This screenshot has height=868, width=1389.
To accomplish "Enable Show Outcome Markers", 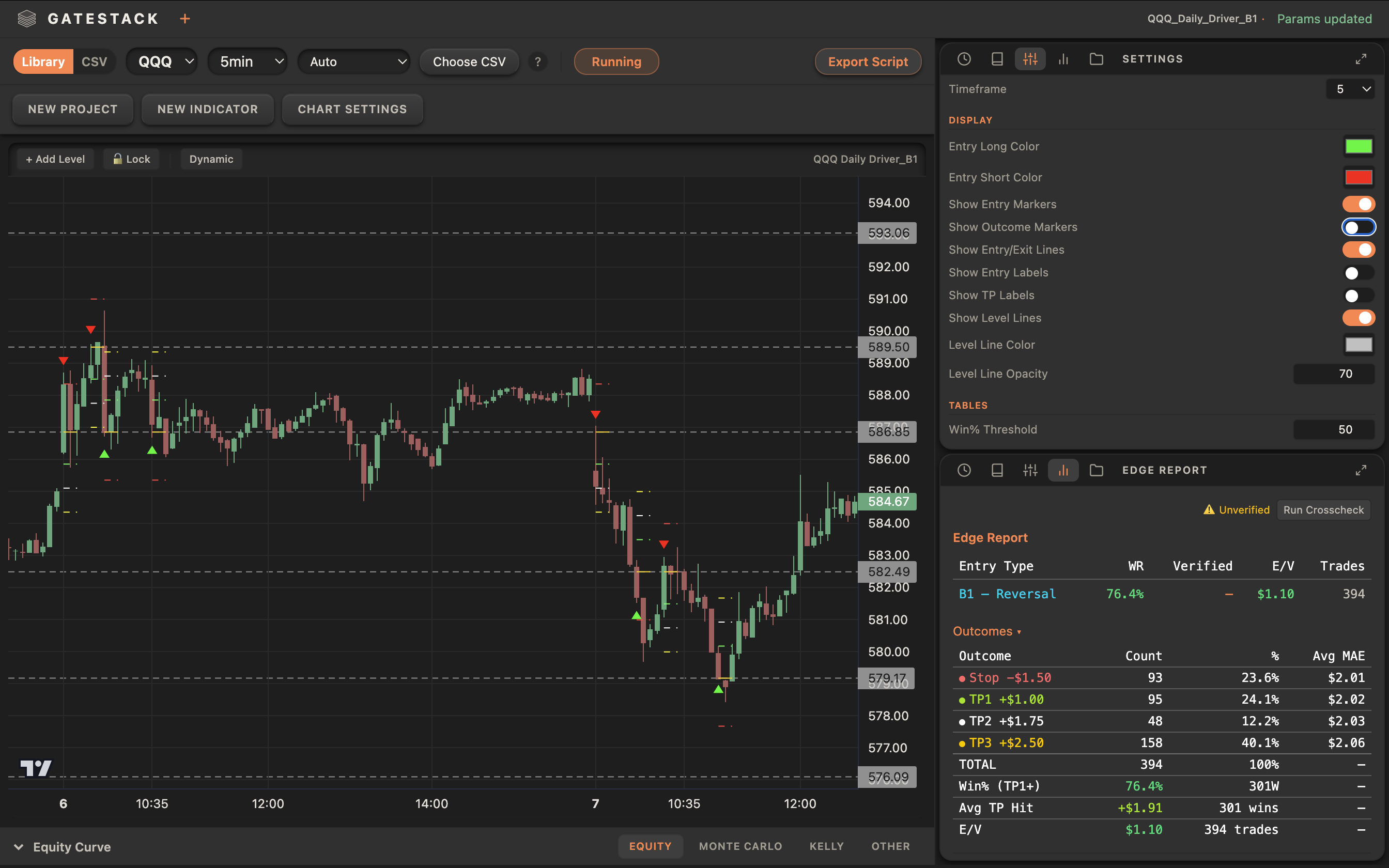I will pyautogui.click(x=1359, y=227).
